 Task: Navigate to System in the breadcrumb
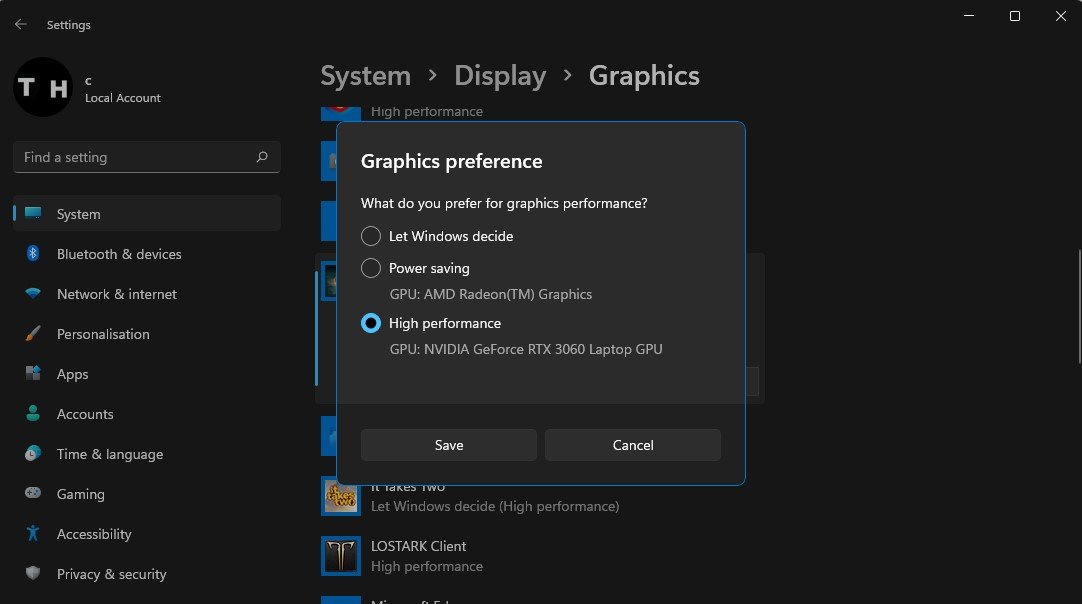click(365, 76)
